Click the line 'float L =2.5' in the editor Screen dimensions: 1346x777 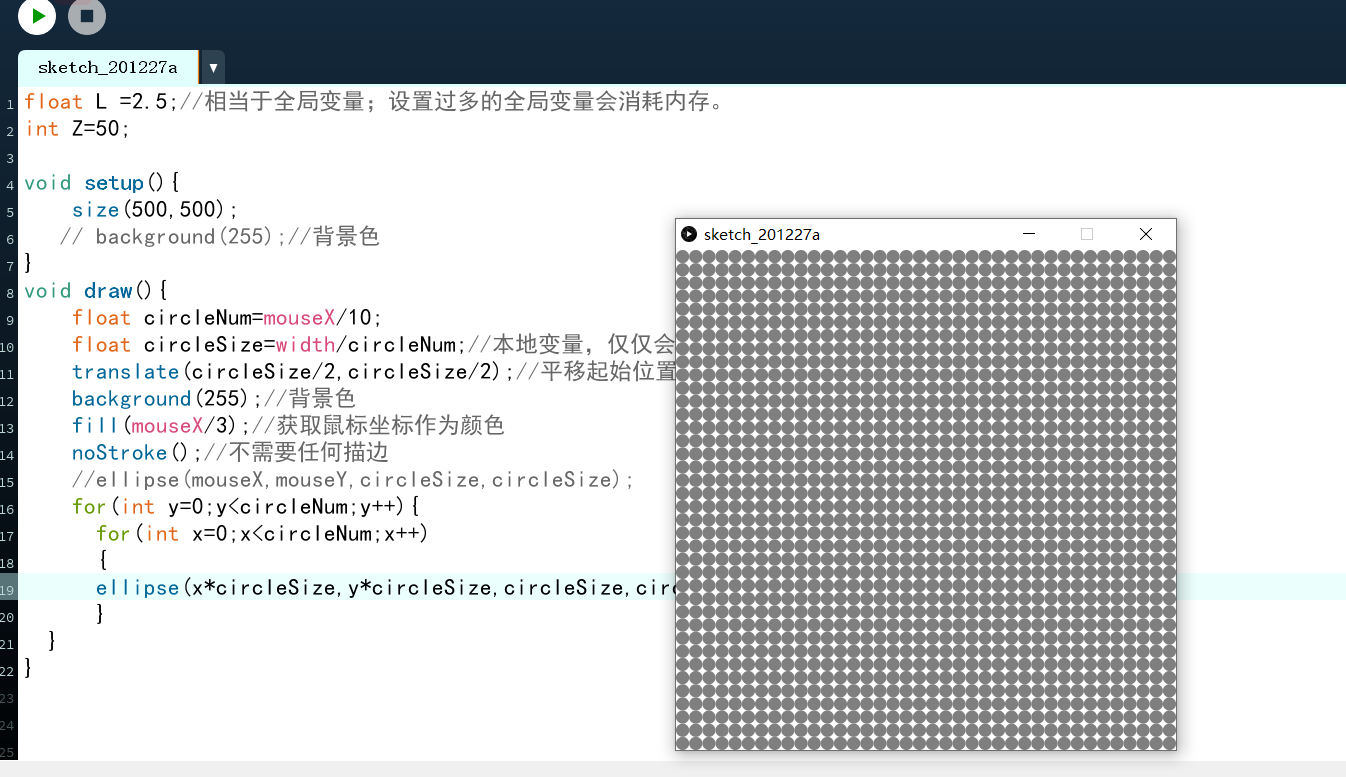coord(374,102)
